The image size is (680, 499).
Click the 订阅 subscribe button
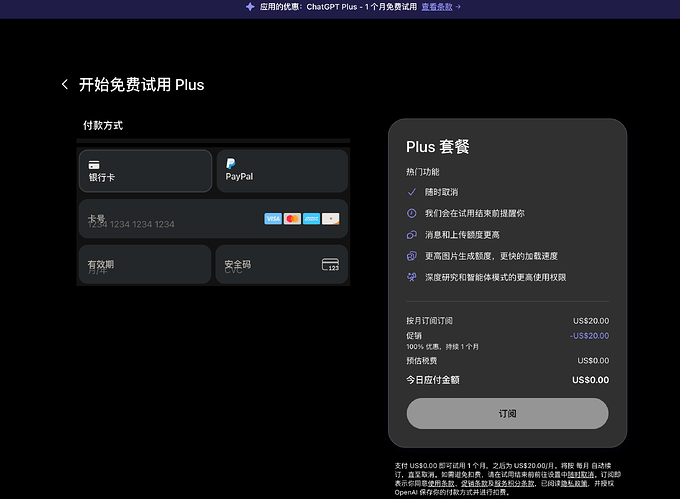507,414
